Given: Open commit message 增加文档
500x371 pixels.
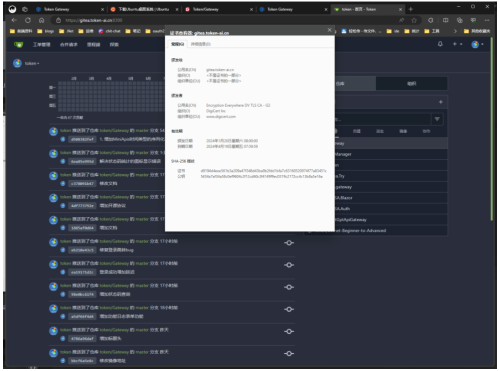Looking at the screenshot, I should [108, 228].
